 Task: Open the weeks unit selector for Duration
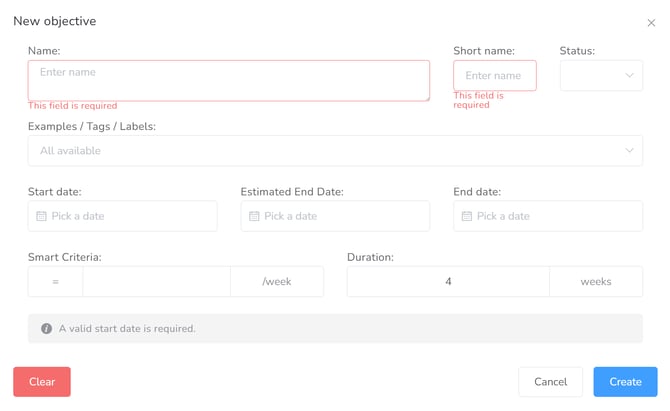[x=596, y=282]
